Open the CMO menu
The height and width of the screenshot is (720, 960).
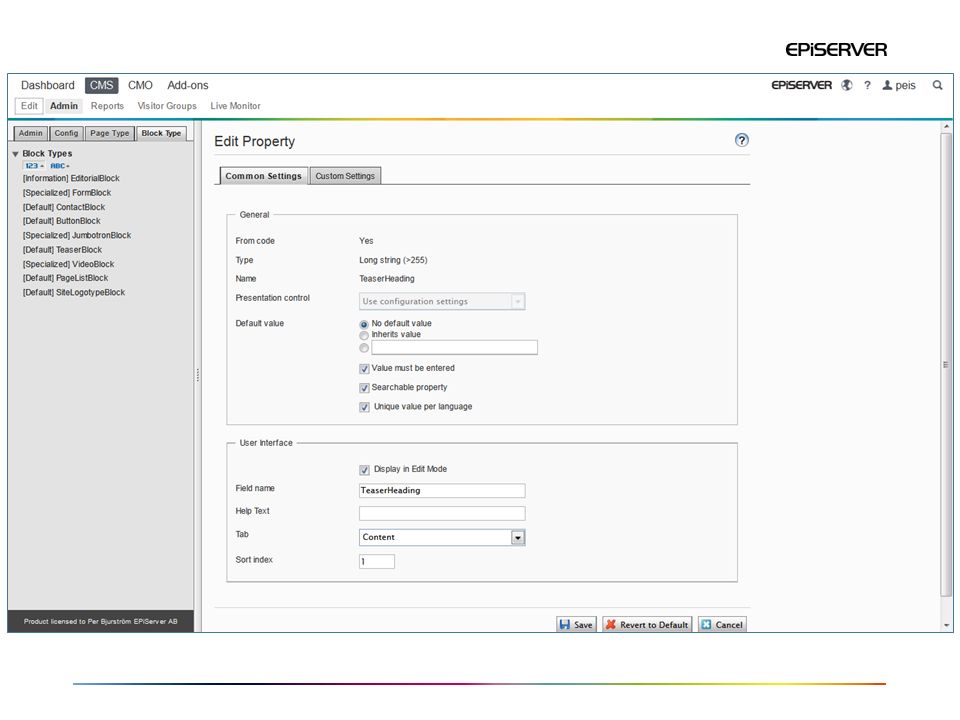pos(140,85)
